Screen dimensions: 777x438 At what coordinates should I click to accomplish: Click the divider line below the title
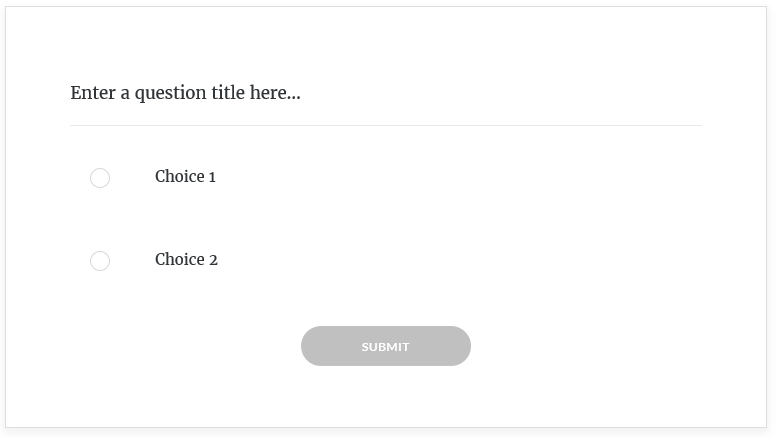pyautogui.click(x=386, y=126)
